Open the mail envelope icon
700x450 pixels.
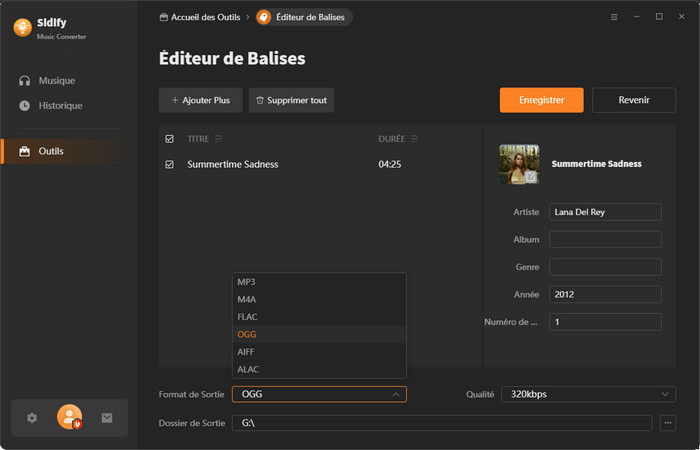[x=107, y=418]
